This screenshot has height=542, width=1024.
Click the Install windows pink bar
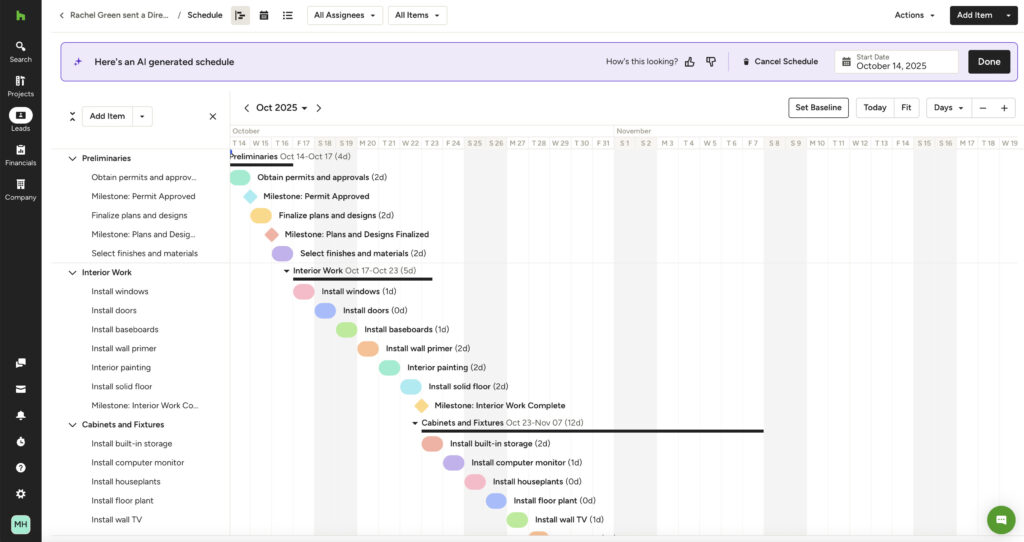pyautogui.click(x=304, y=292)
